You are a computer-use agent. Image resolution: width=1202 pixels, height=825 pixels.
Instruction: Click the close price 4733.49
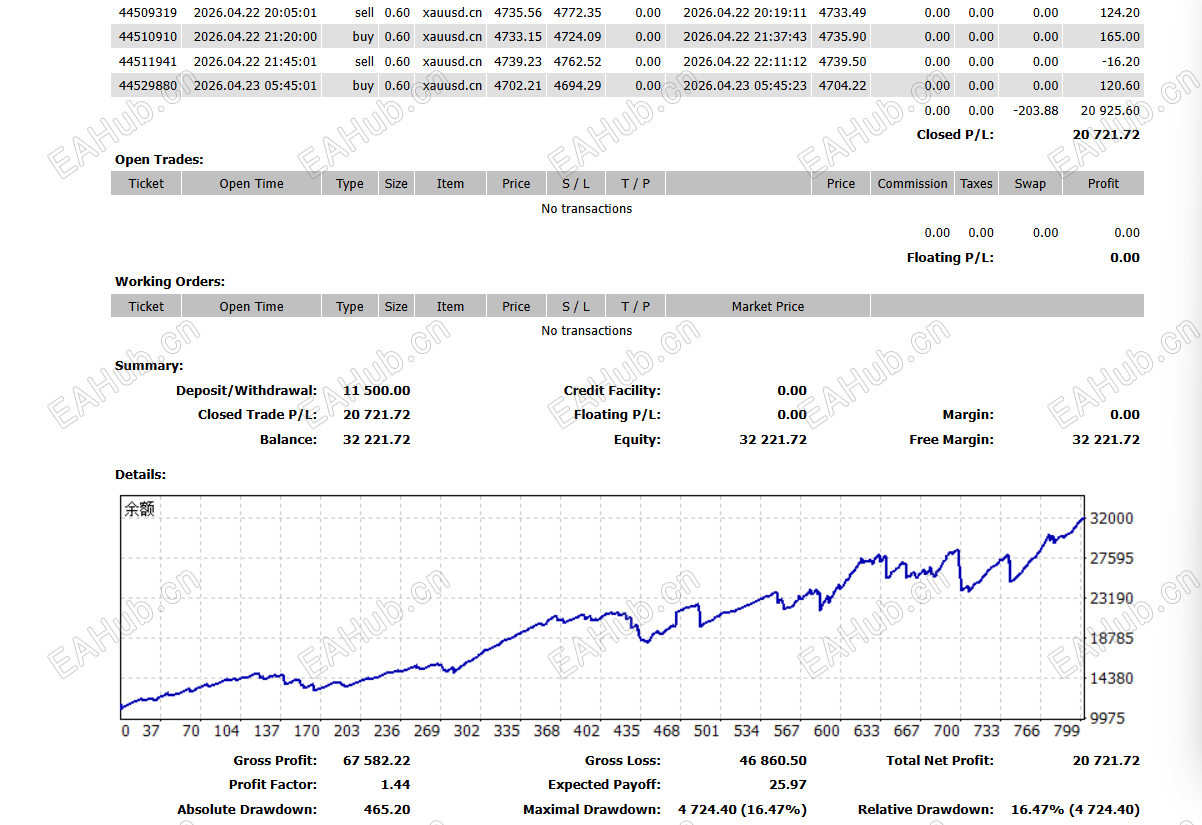[843, 12]
